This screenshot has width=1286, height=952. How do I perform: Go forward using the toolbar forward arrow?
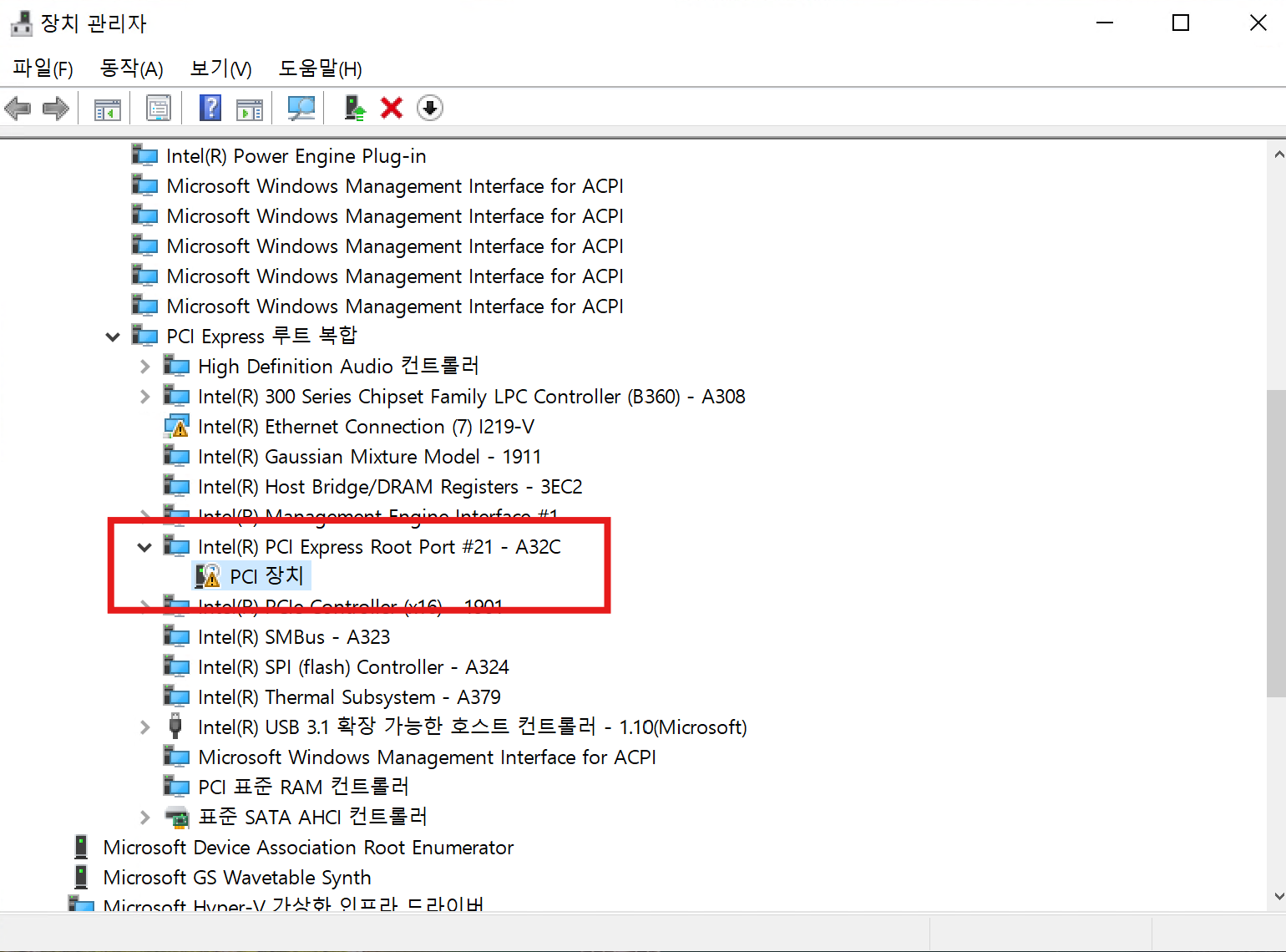tap(55, 108)
